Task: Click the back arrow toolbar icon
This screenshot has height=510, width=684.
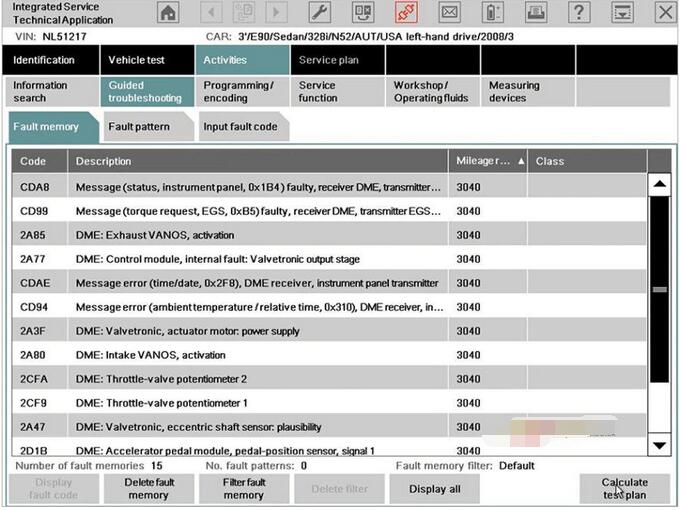Action: pos(211,13)
